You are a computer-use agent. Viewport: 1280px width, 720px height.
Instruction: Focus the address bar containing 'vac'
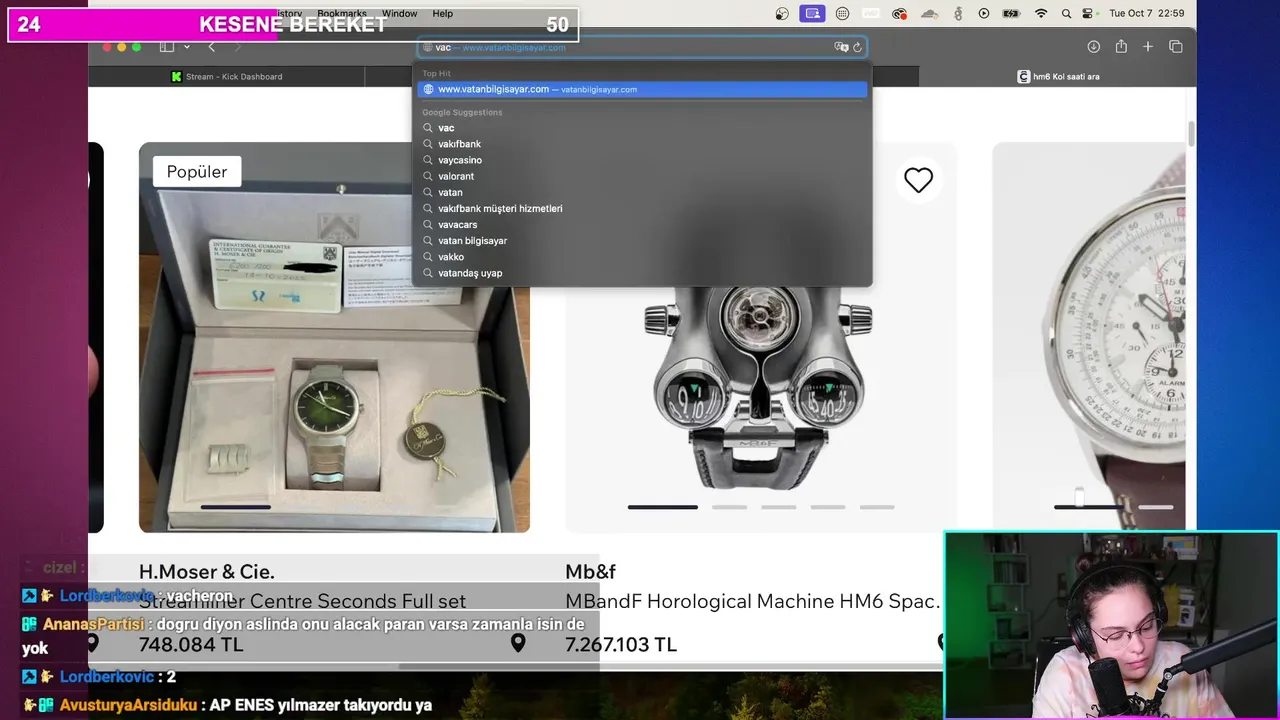[x=642, y=47]
